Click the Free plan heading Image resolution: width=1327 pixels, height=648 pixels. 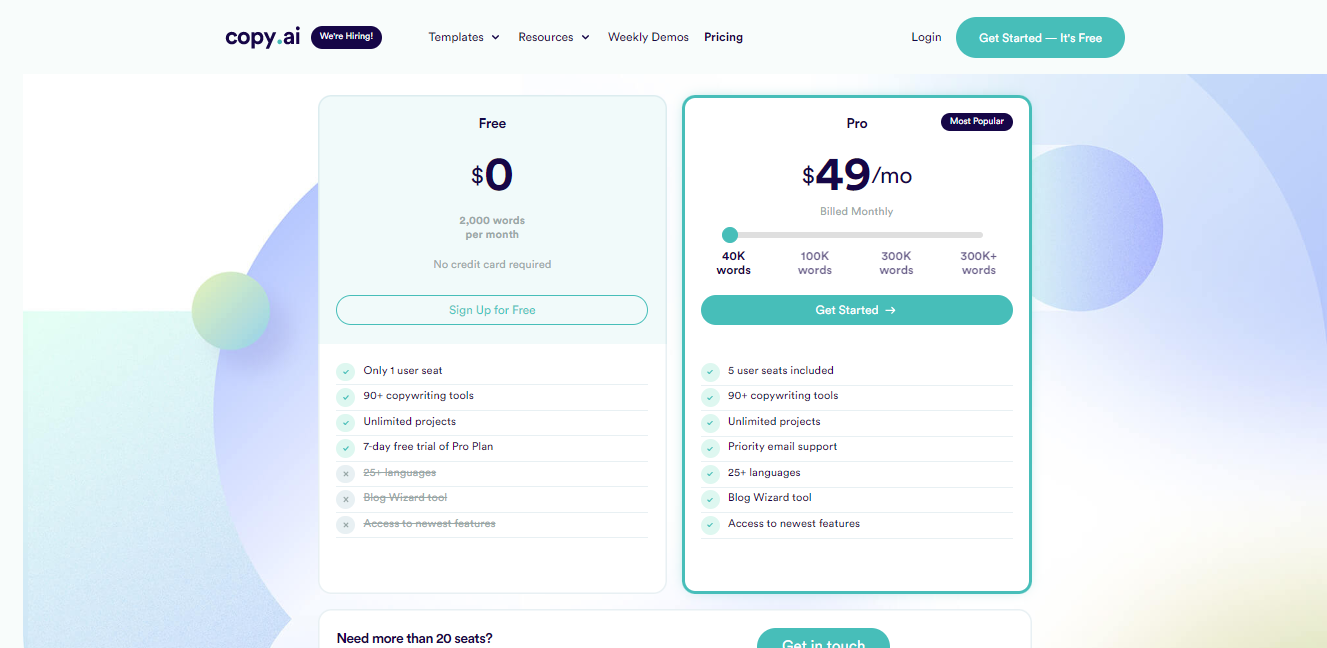(x=492, y=124)
